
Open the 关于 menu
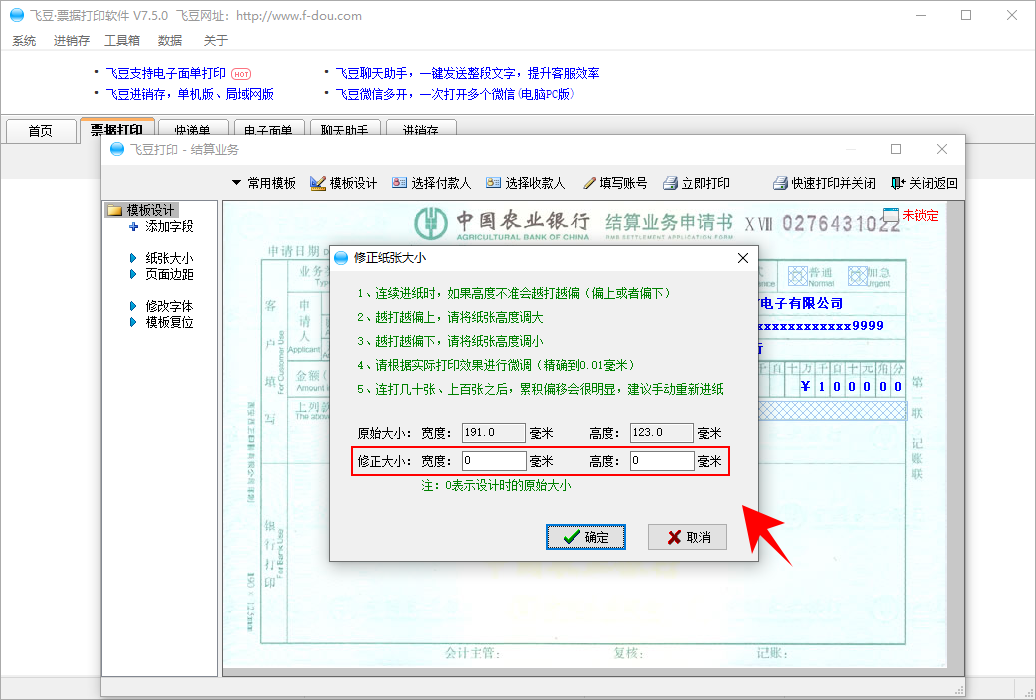click(216, 40)
